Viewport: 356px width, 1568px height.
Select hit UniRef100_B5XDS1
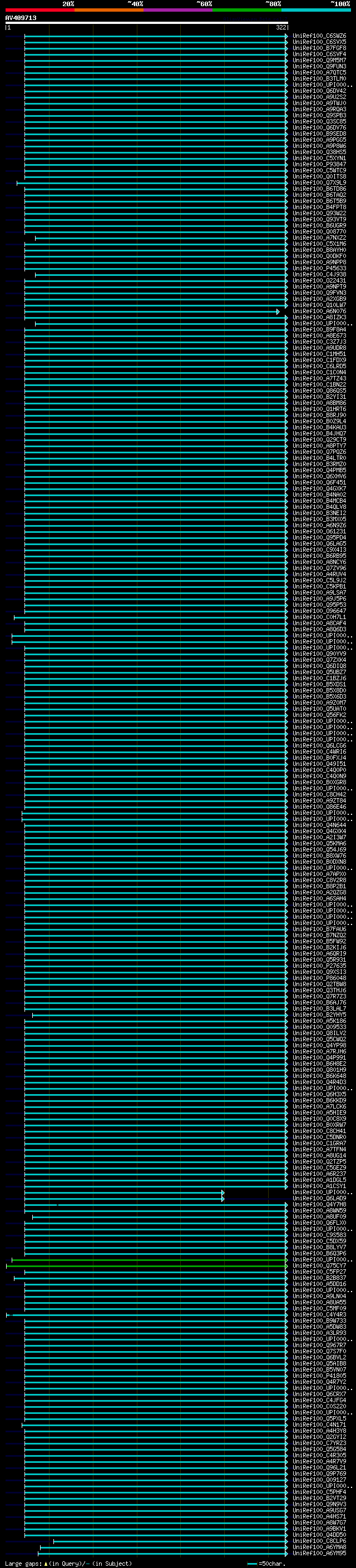tap(319, 685)
